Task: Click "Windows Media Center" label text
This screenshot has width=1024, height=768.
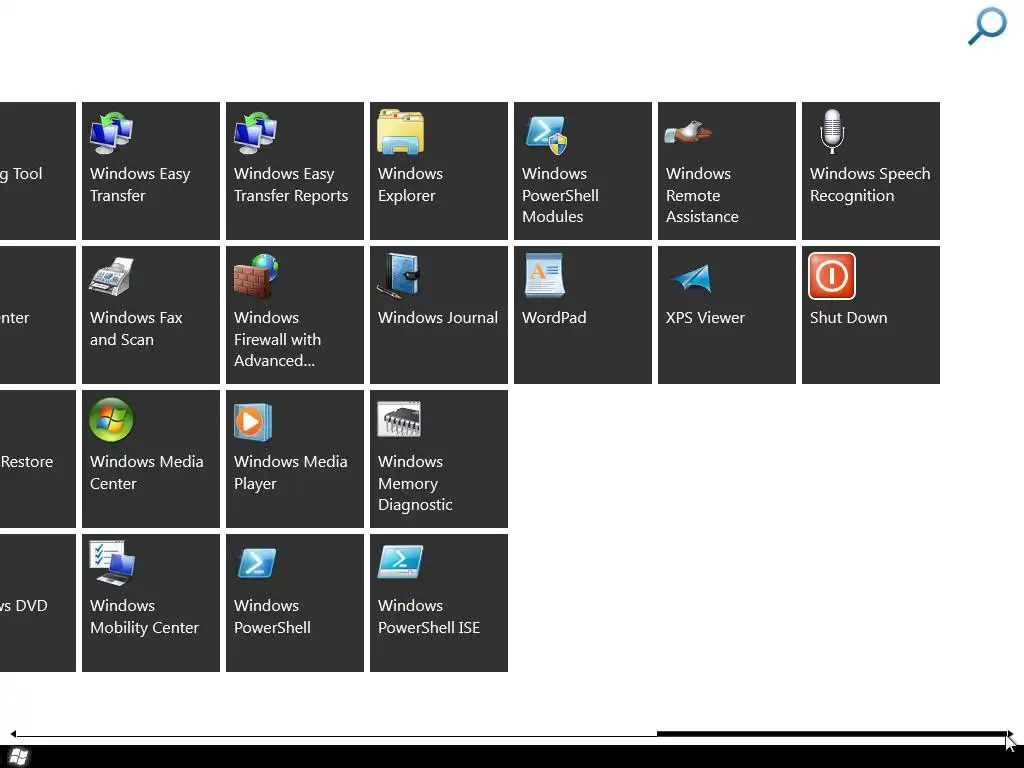Action: coord(146,472)
